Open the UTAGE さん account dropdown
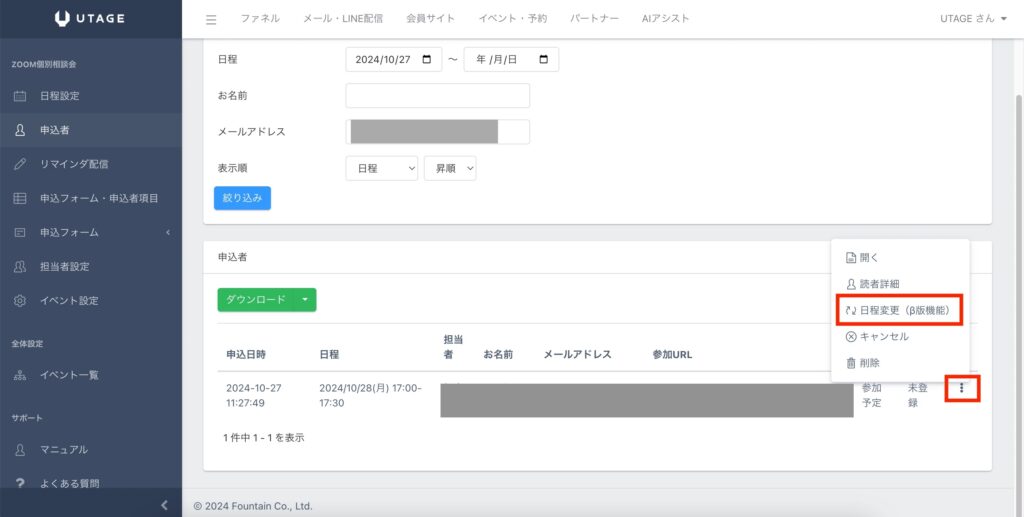This screenshot has height=517, width=1024. [973, 18]
